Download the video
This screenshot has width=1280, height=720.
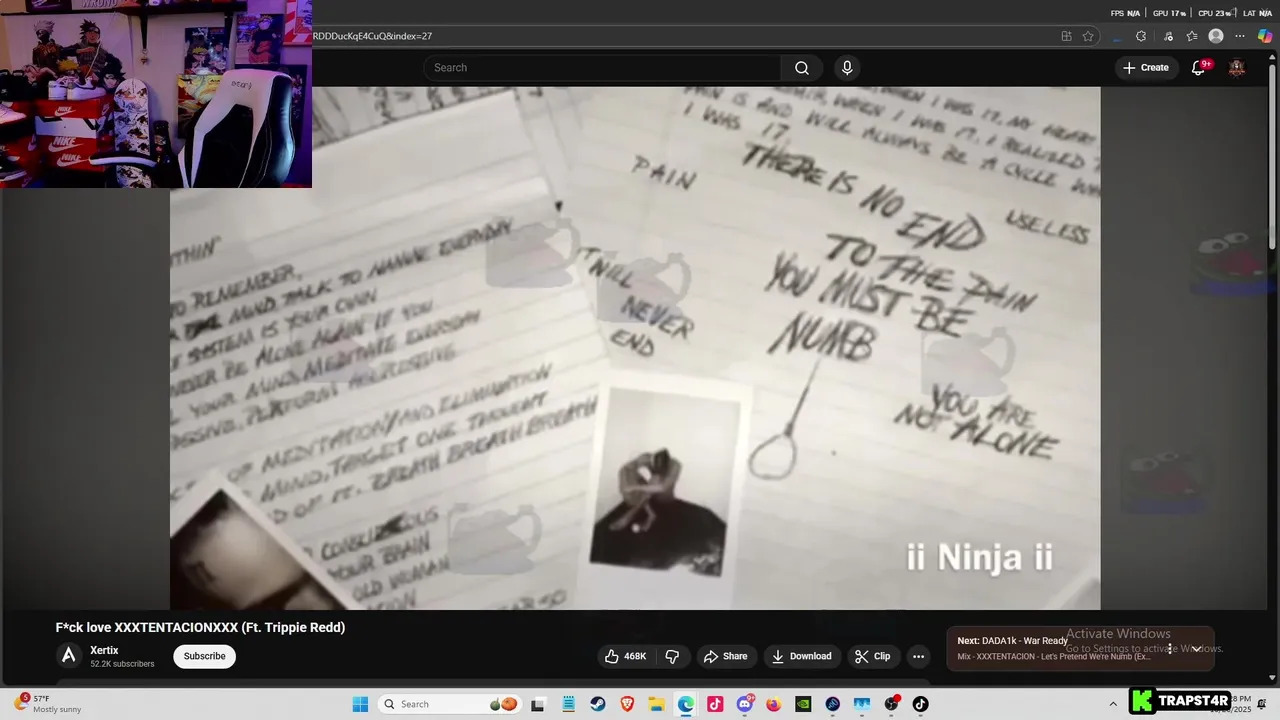click(x=801, y=656)
